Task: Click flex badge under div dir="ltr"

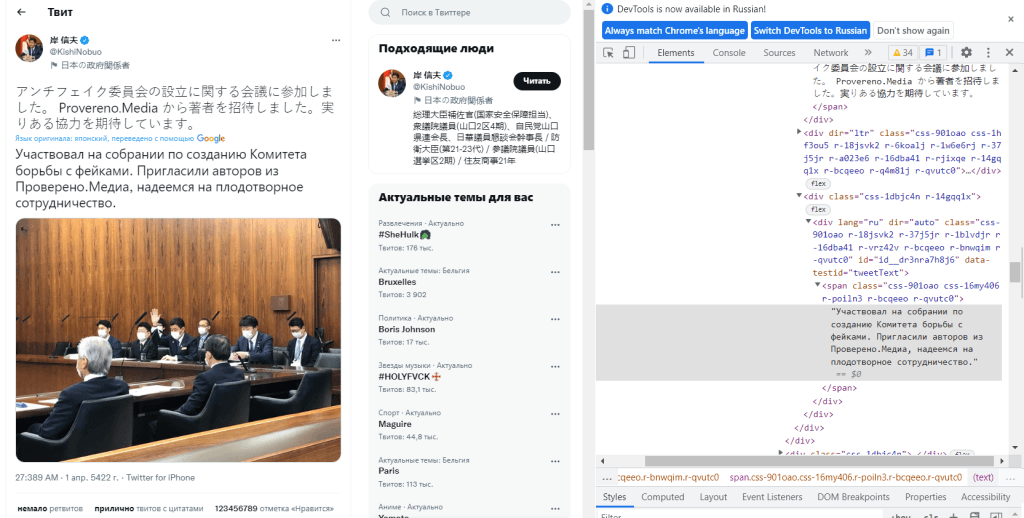Action: tap(818, 184)
